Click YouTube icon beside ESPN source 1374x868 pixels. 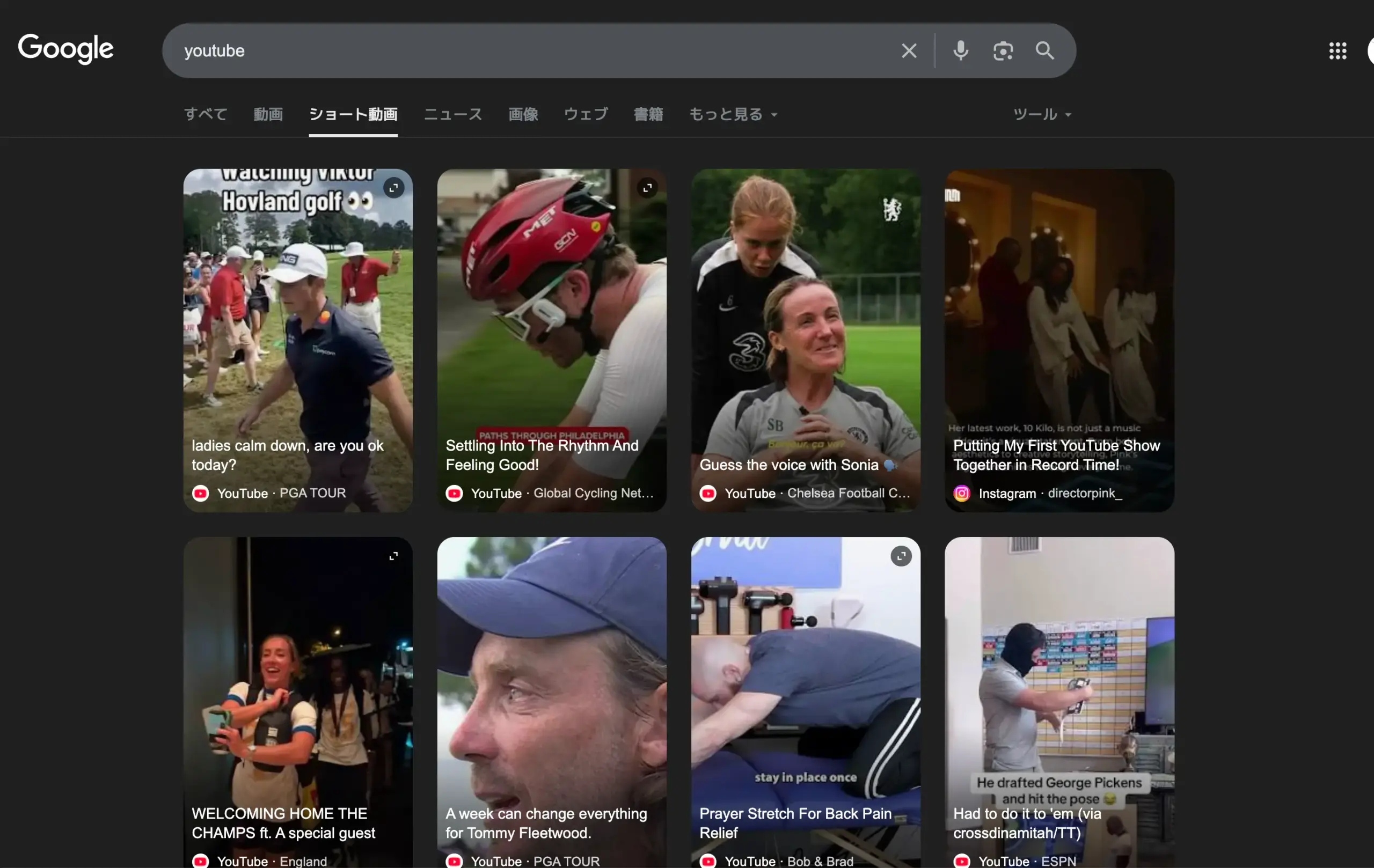click(962, 861)
